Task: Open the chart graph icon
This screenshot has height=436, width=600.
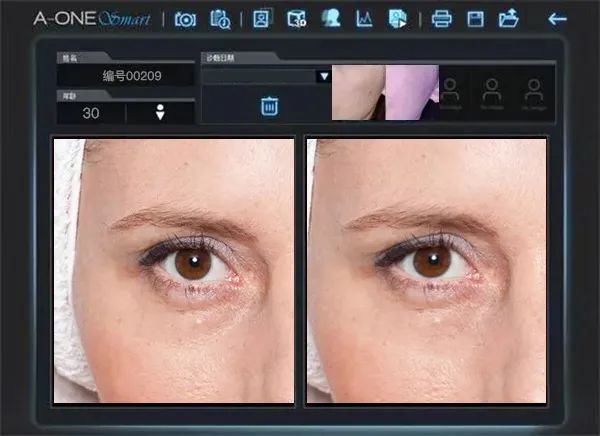Action: coord(364,18)
